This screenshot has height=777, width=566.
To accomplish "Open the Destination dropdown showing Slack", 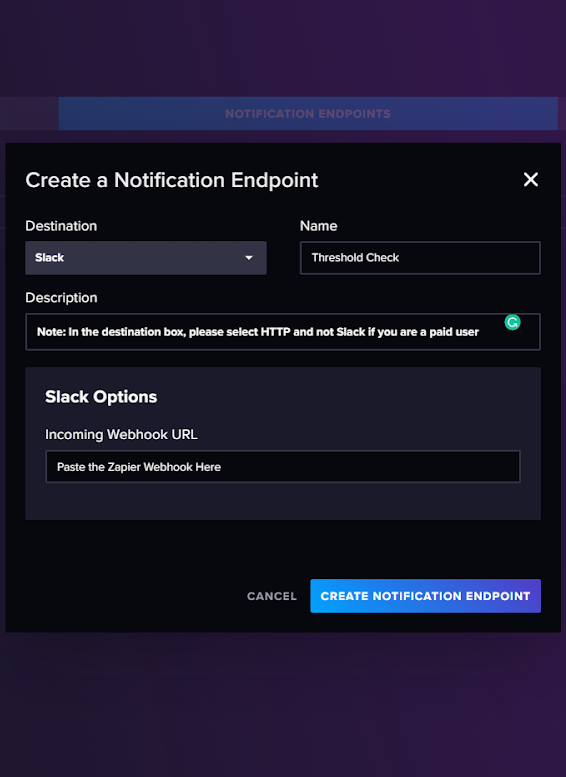I will 146,258.
